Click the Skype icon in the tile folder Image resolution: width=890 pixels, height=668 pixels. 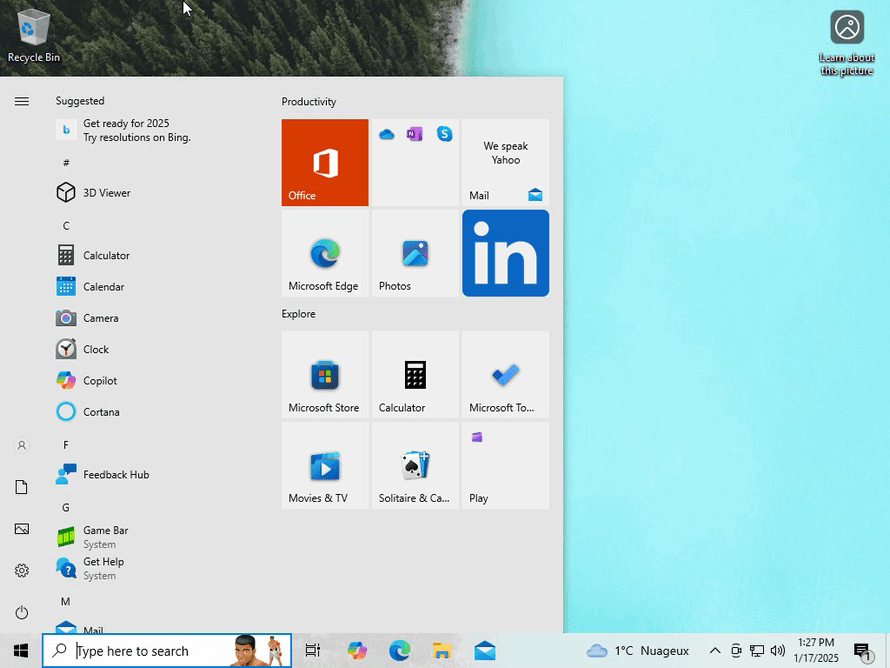click(444, 134)
